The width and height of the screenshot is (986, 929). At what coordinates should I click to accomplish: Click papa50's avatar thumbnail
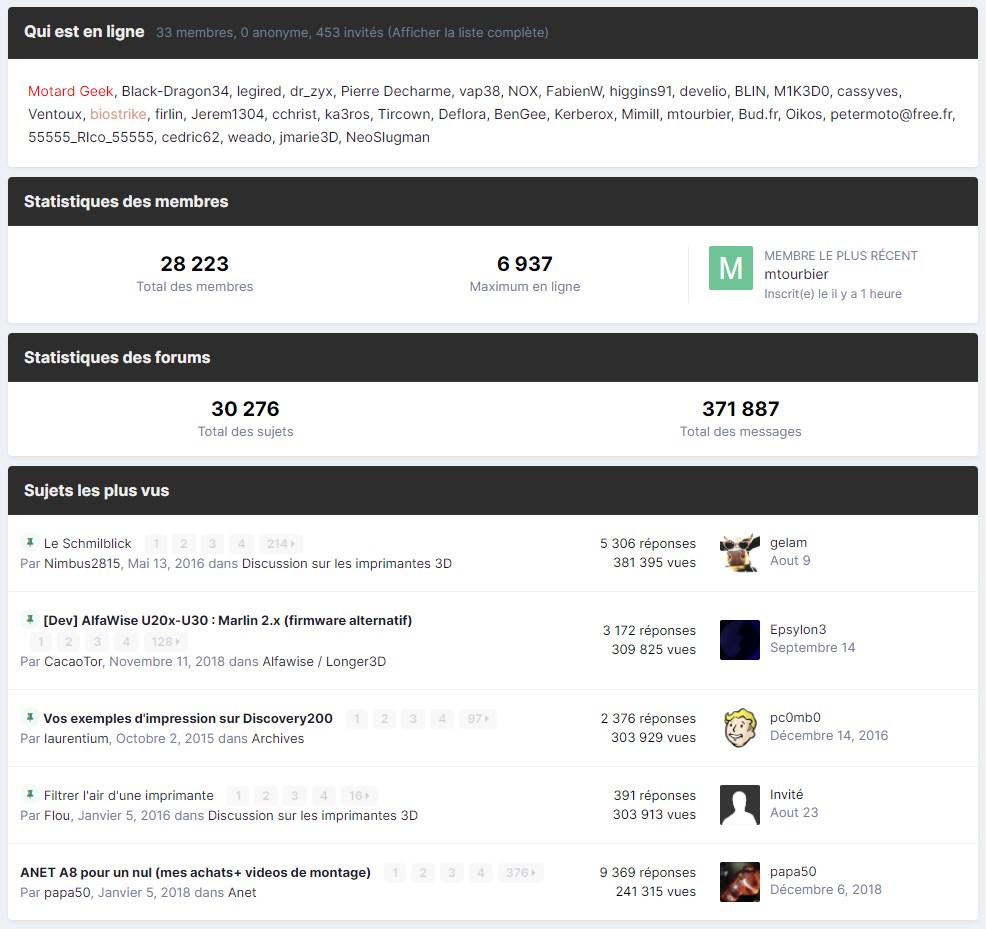[x=740, y=881]
